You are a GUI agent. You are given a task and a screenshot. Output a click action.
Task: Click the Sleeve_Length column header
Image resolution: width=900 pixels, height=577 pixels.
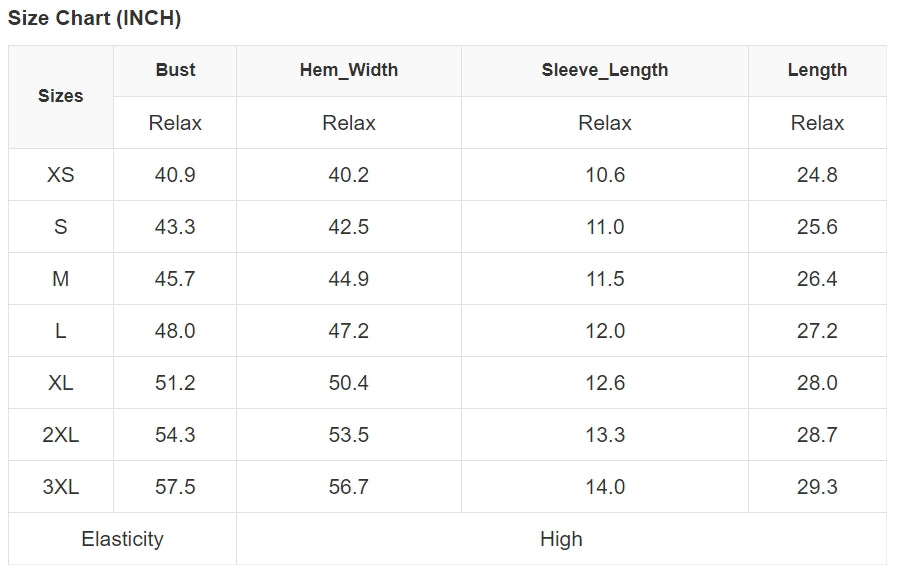click(x=605, y=70)
